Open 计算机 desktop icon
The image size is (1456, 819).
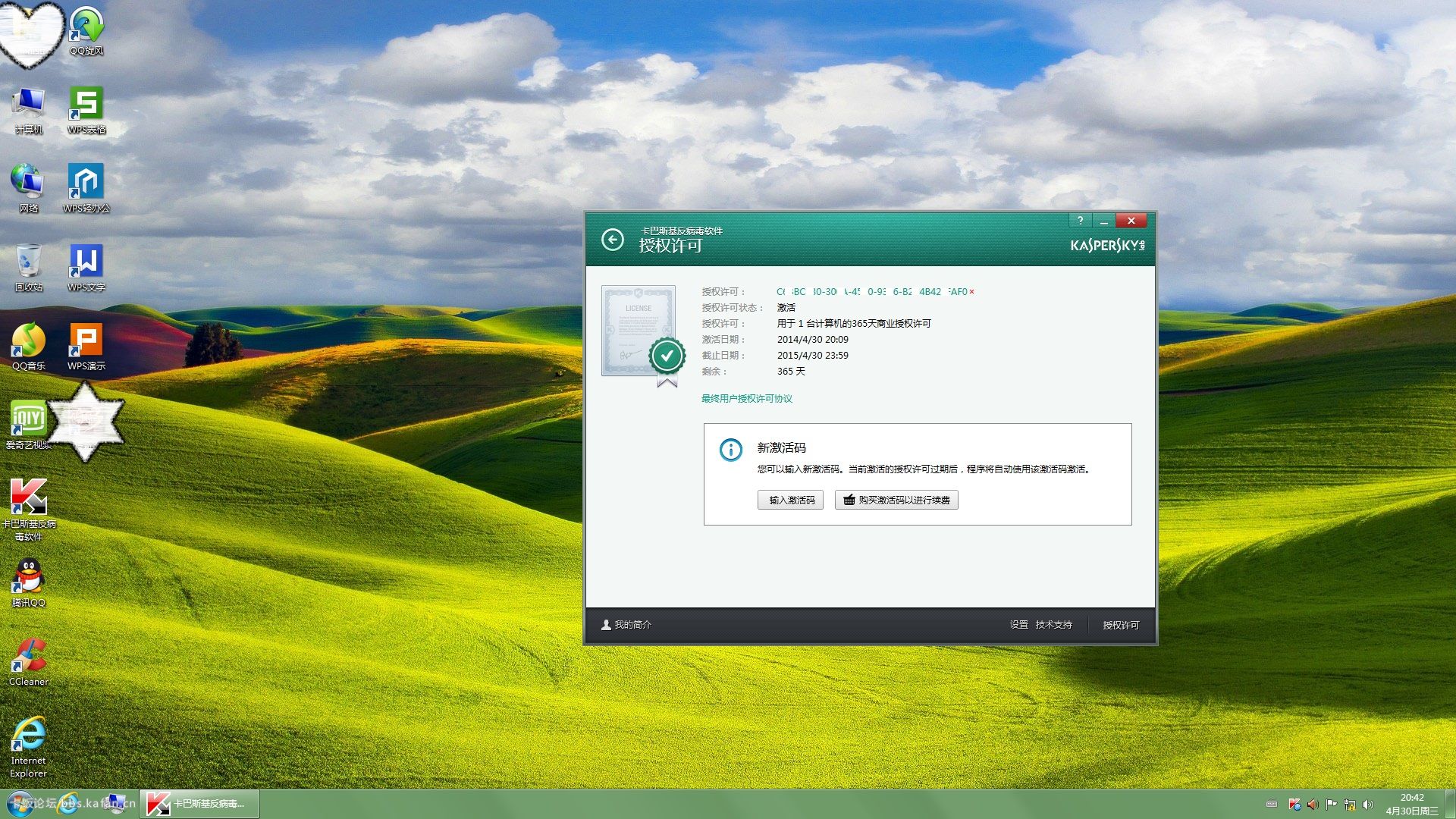point(29,110)
